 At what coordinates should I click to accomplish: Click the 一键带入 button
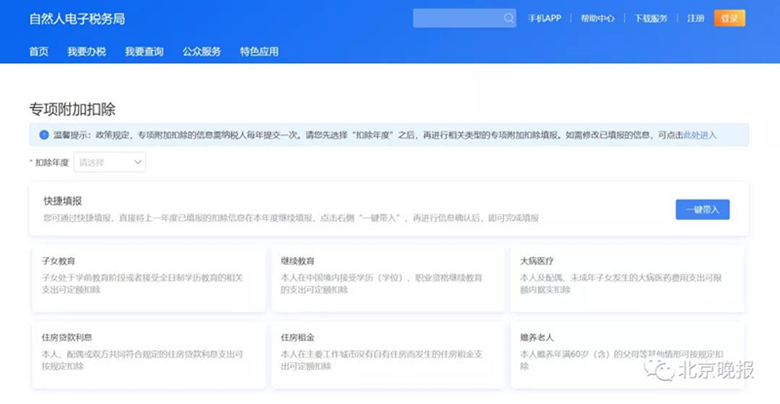coord(702,209)
